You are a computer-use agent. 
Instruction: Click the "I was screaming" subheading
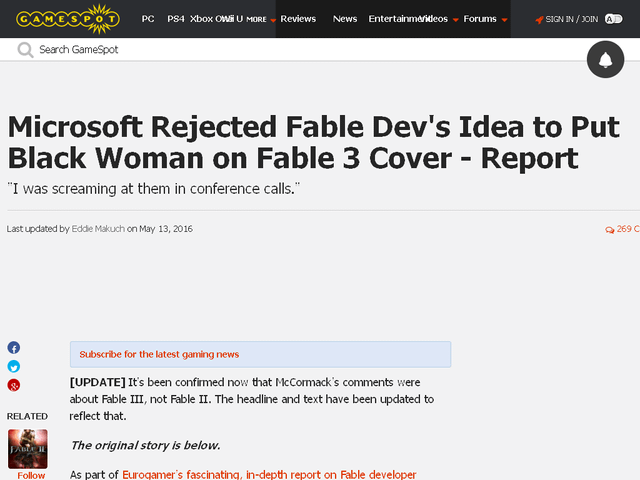[153, 189]
